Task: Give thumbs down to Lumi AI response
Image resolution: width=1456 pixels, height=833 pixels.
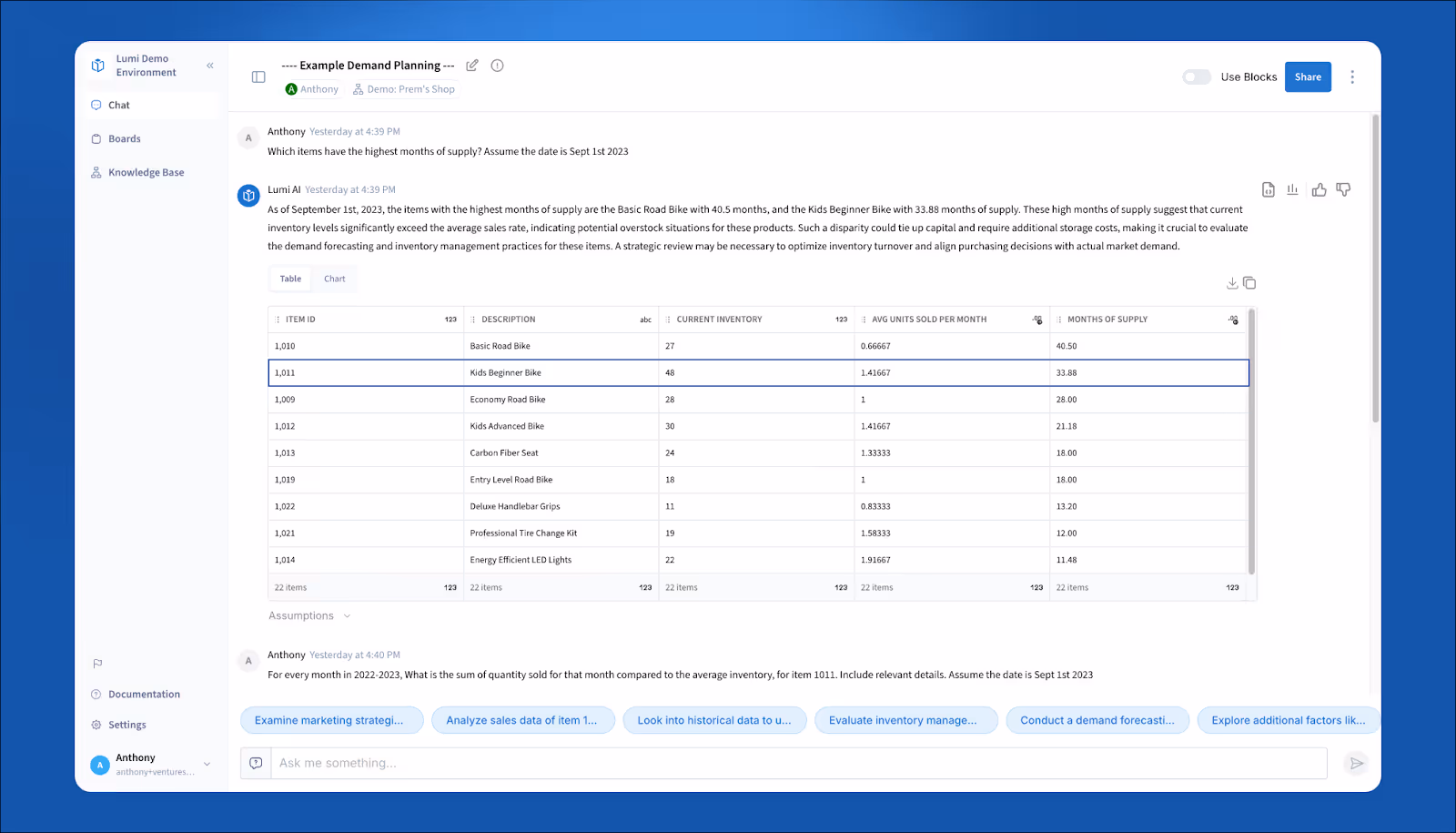Action: point(1343,189)
